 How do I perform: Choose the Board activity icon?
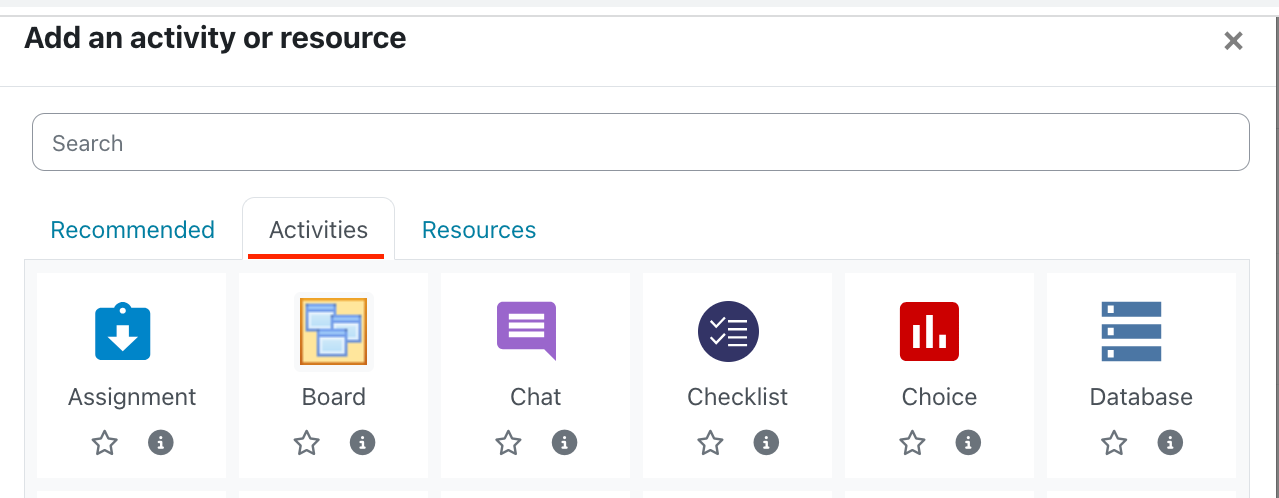pos(333,331)
